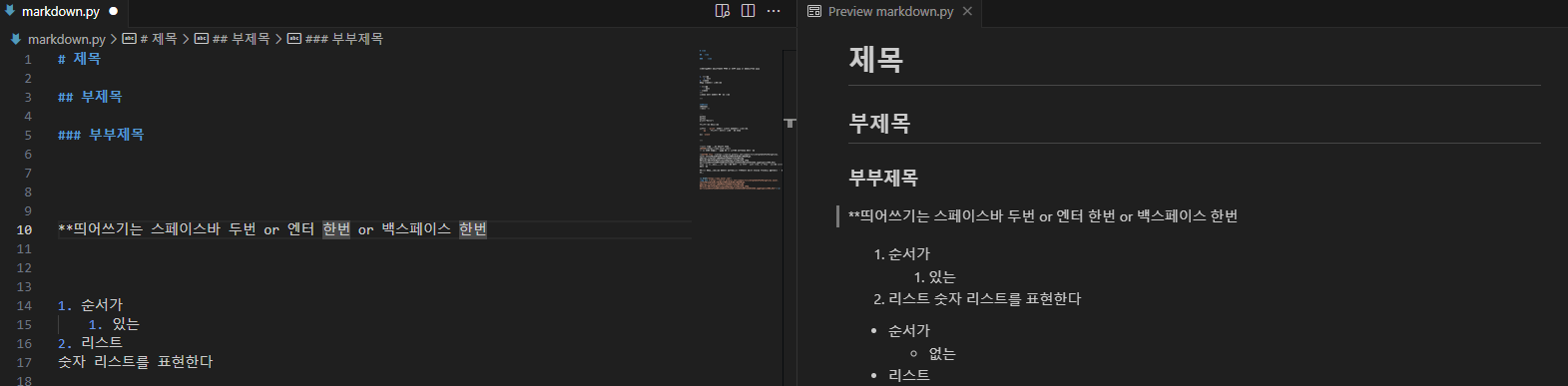Click line number 17 in the gutter
This screenshot has height=386, width=1568.
(24, 362)
